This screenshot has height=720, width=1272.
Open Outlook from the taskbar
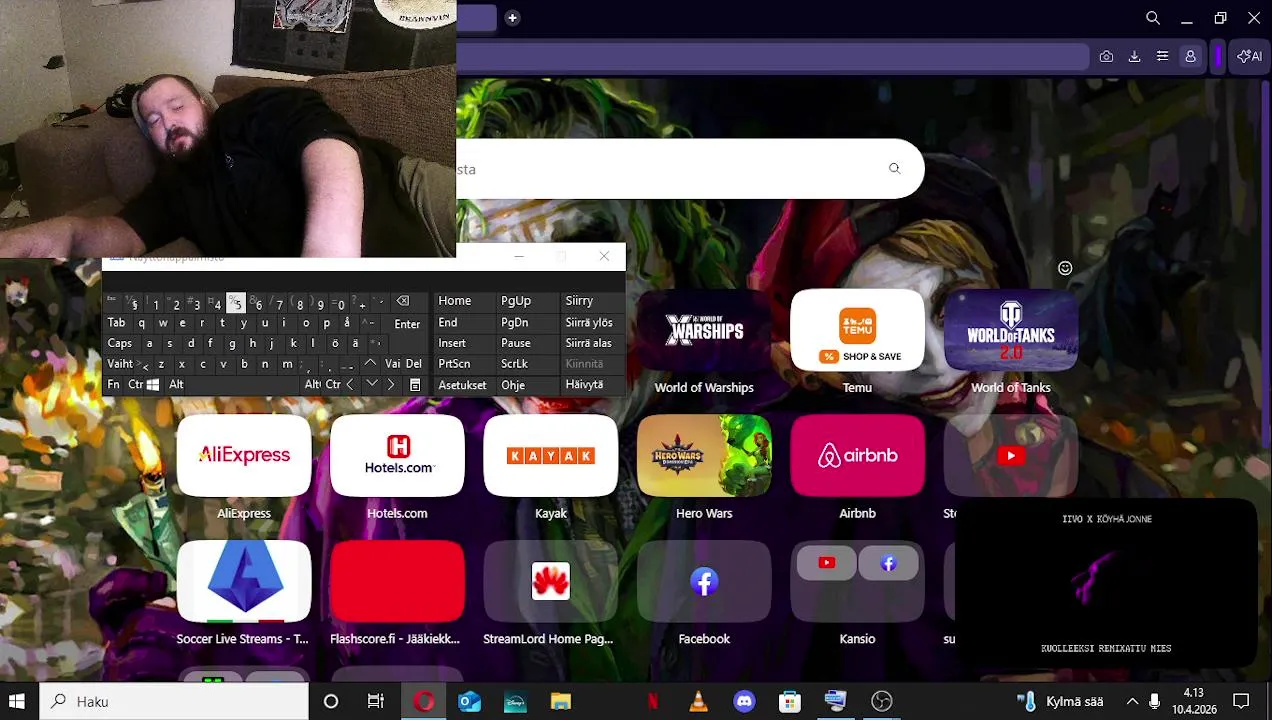469,701
